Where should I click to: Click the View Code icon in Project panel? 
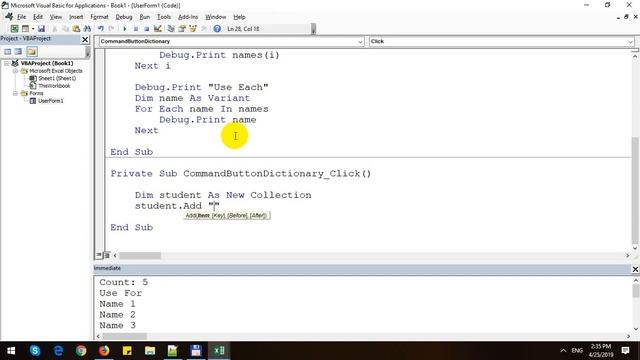coord(8,51)
